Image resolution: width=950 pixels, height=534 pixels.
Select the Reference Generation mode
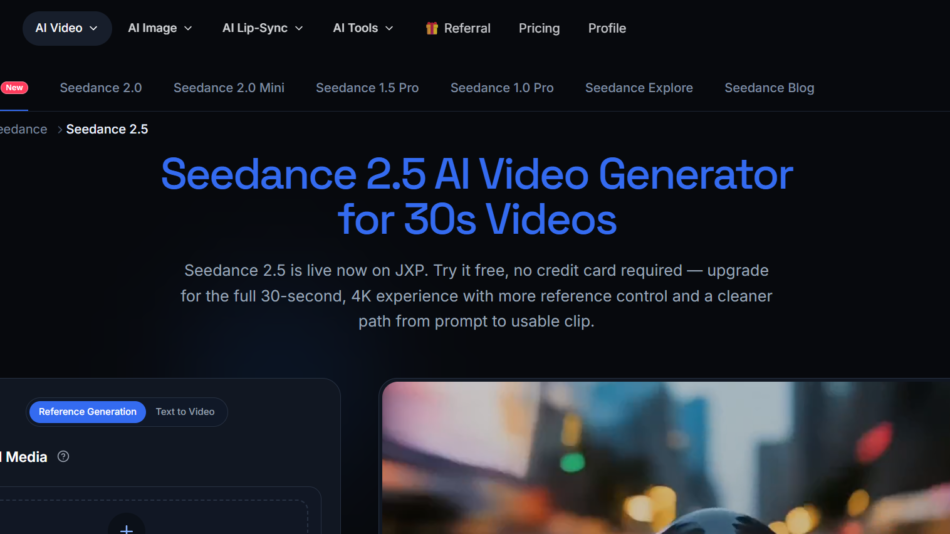[x=88, y=412]
